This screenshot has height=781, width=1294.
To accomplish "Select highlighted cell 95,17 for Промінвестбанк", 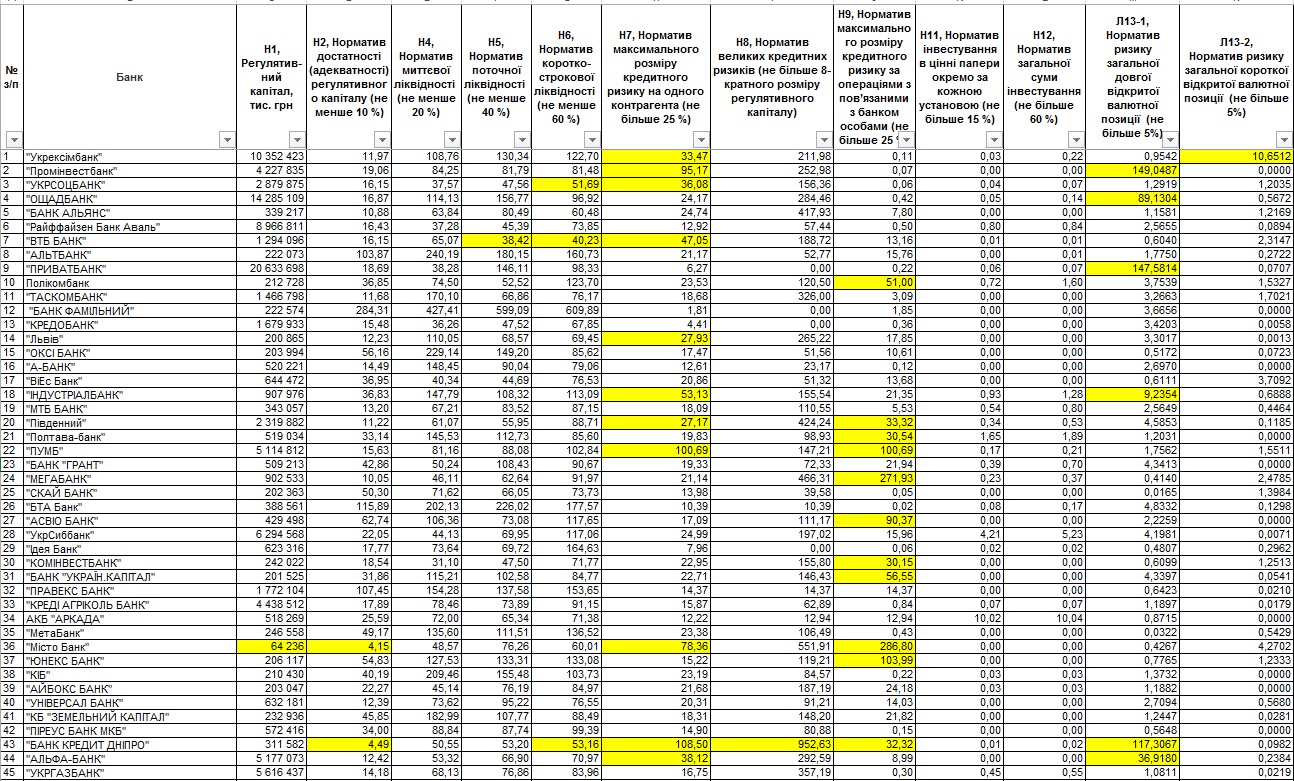I will coord(656,171).
